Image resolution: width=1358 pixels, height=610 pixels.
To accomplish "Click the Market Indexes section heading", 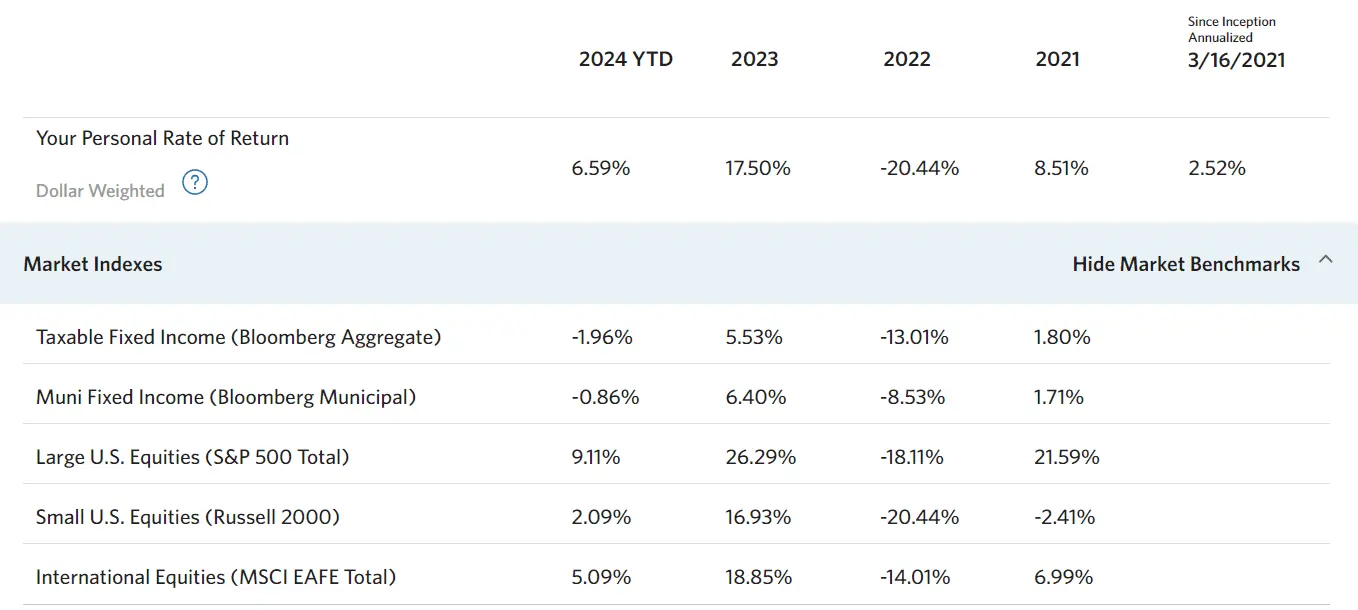I will coord(93,264).
